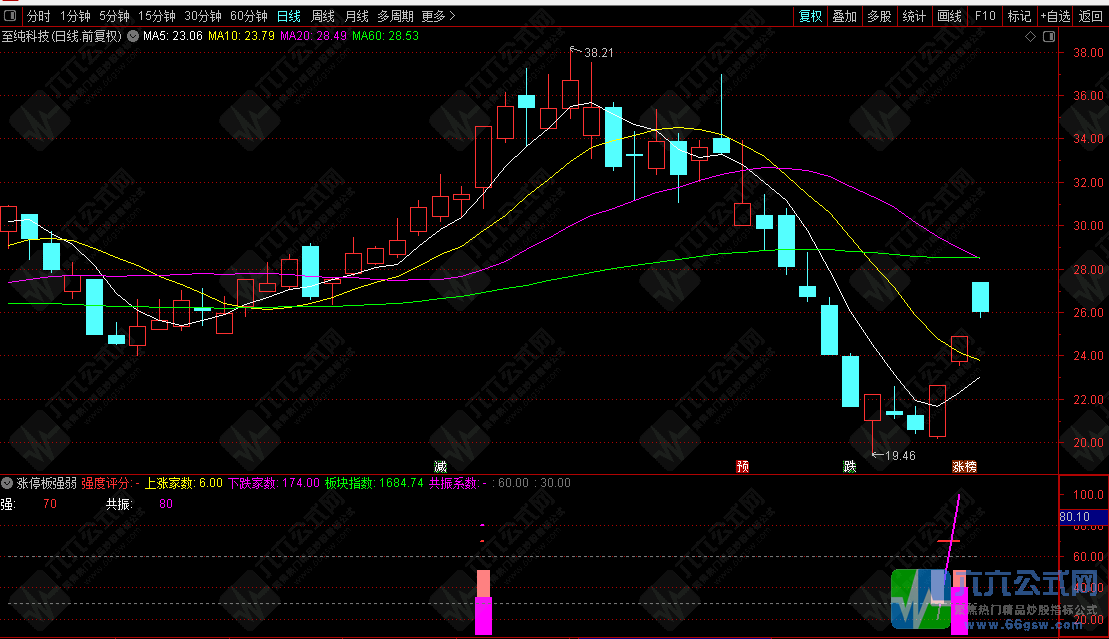The height and width of the screenshot is (639, 1109).
Task: Select the 30分钟 period tab
Action: 203,16
